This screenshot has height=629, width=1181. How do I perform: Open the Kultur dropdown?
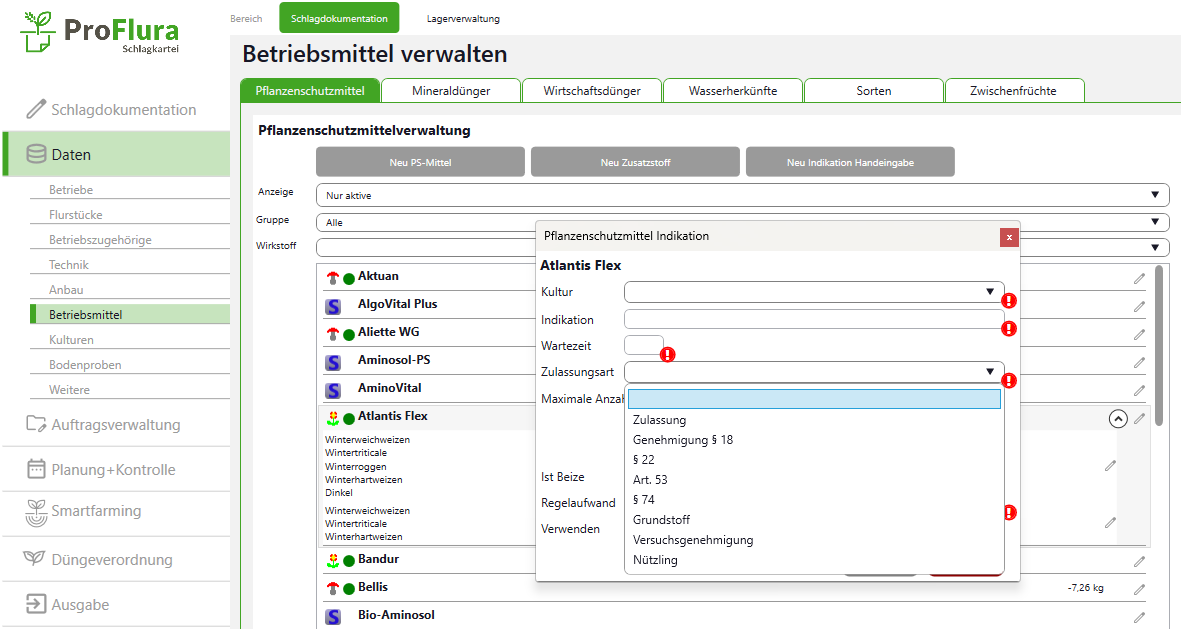coord(813,292)
